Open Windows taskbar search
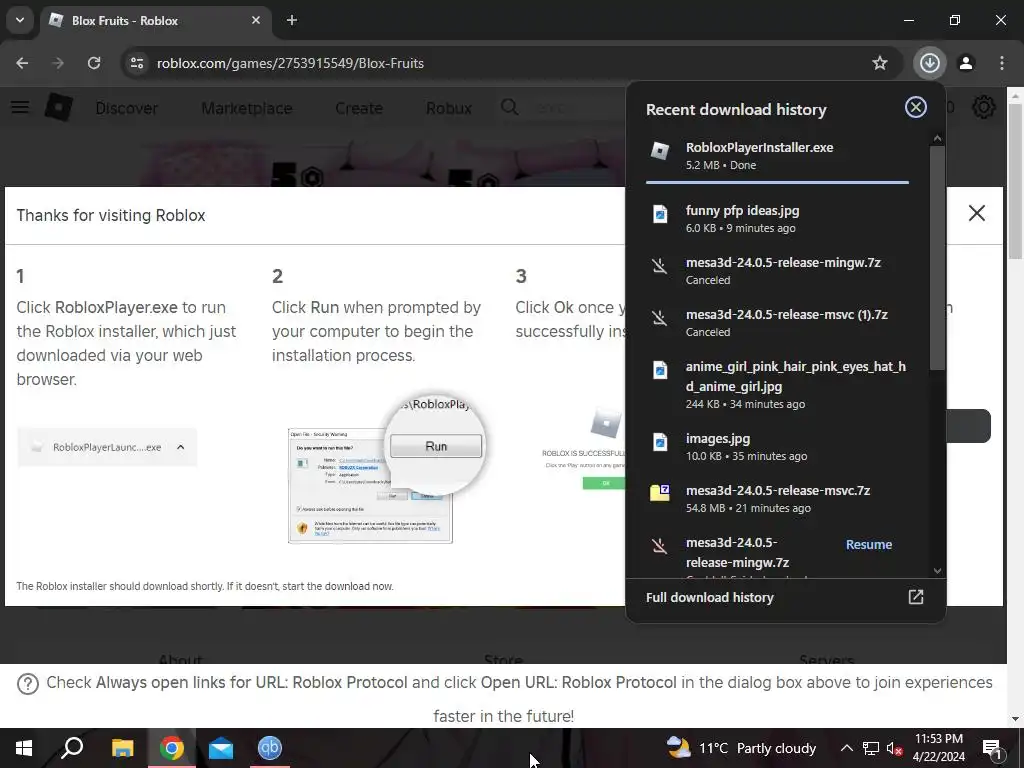 72,748
